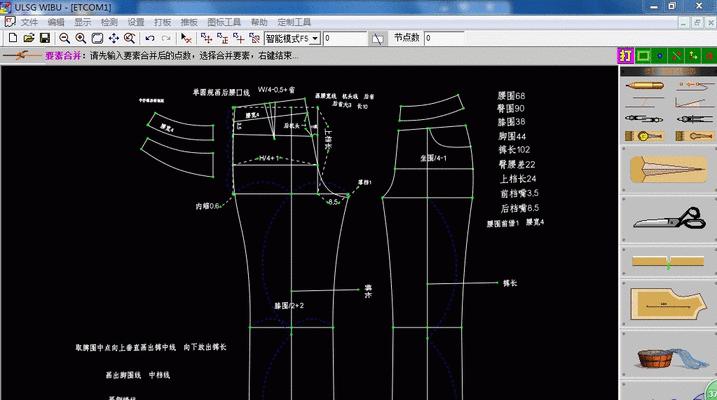Screen dimensions: 717x400
Task: Click the 膝围/2+2 label on pattern
Action: pyautogui.click(x=289, y=305)
